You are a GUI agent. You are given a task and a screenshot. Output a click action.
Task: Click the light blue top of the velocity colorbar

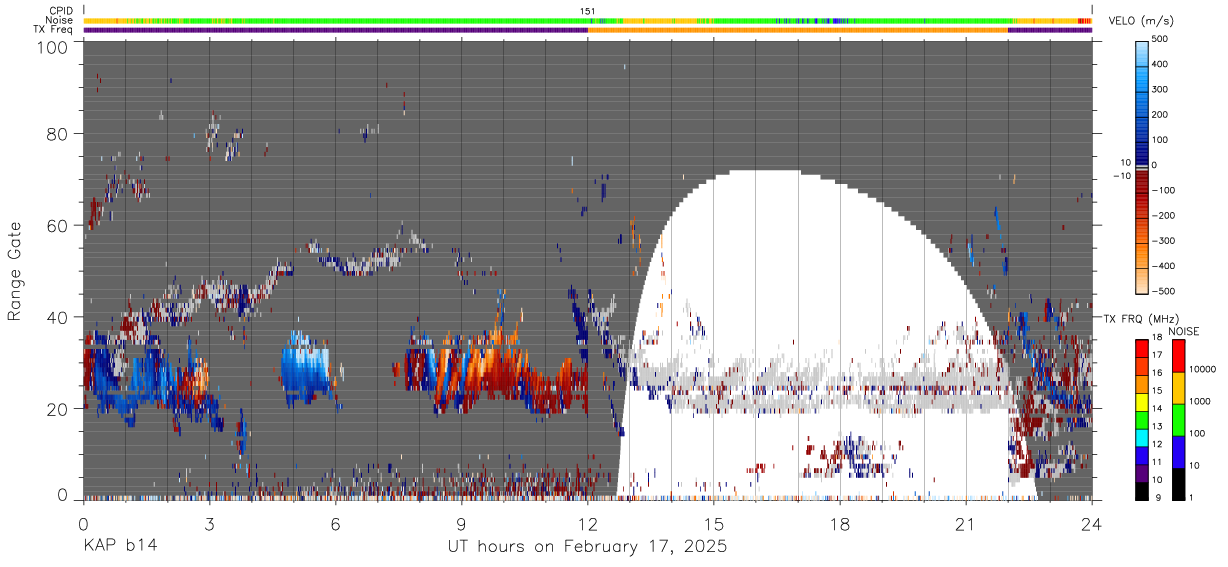coord(1142,52)
